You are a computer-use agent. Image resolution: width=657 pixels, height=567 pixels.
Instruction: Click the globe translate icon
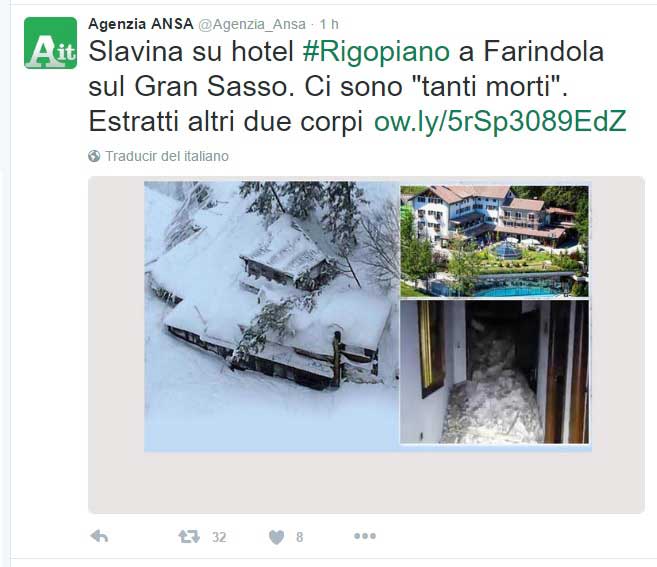[94, 156]
